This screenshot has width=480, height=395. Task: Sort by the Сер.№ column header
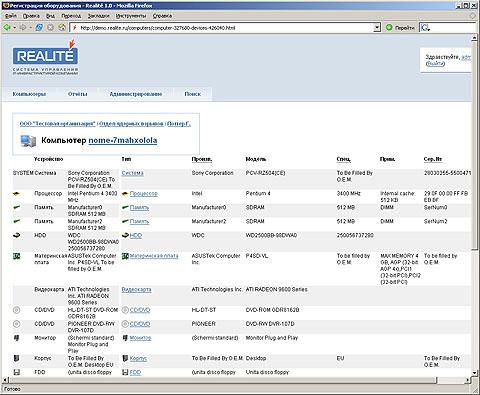click(x=433, y=159)
